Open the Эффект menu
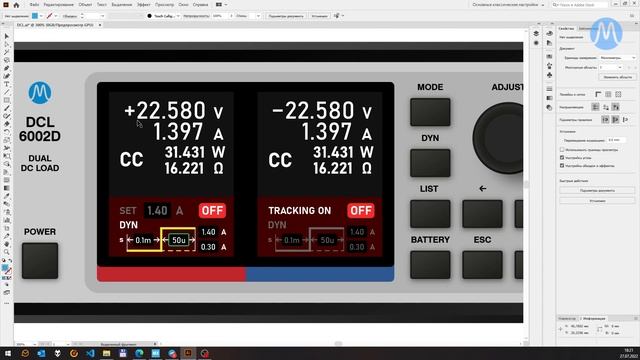 click(x=143, y=5)
